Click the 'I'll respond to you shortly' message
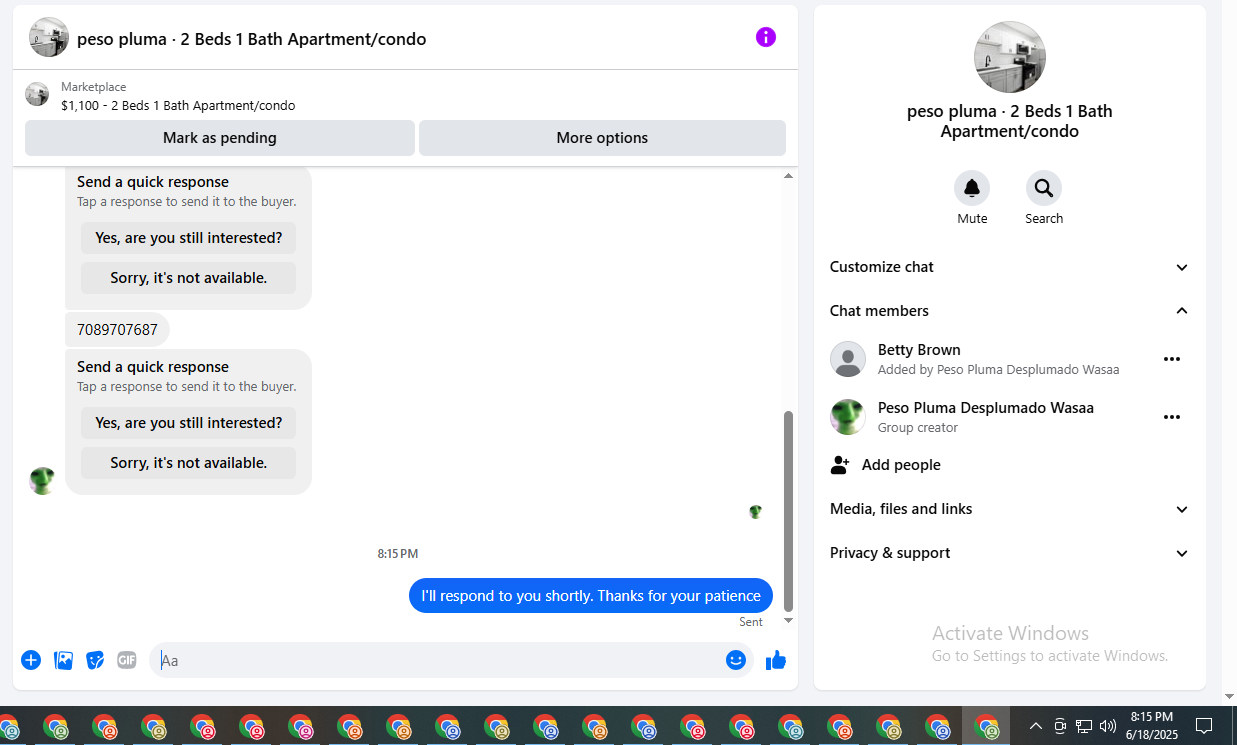 point(591,596)
